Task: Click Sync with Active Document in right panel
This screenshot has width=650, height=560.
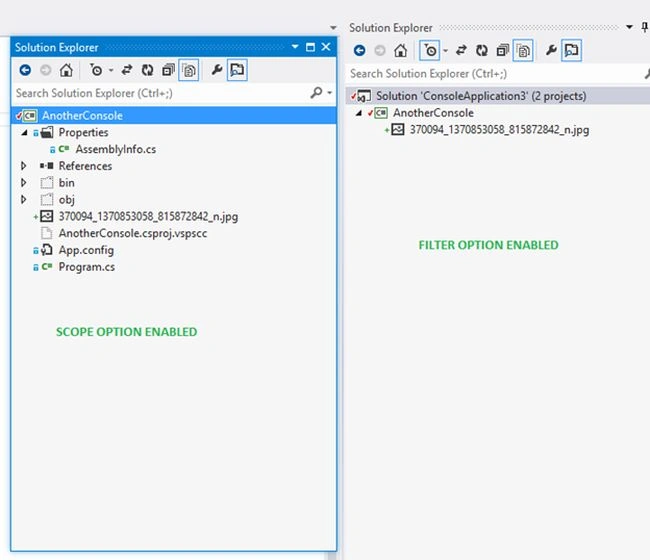Action: pyautogui.click(x=461, y=51)
